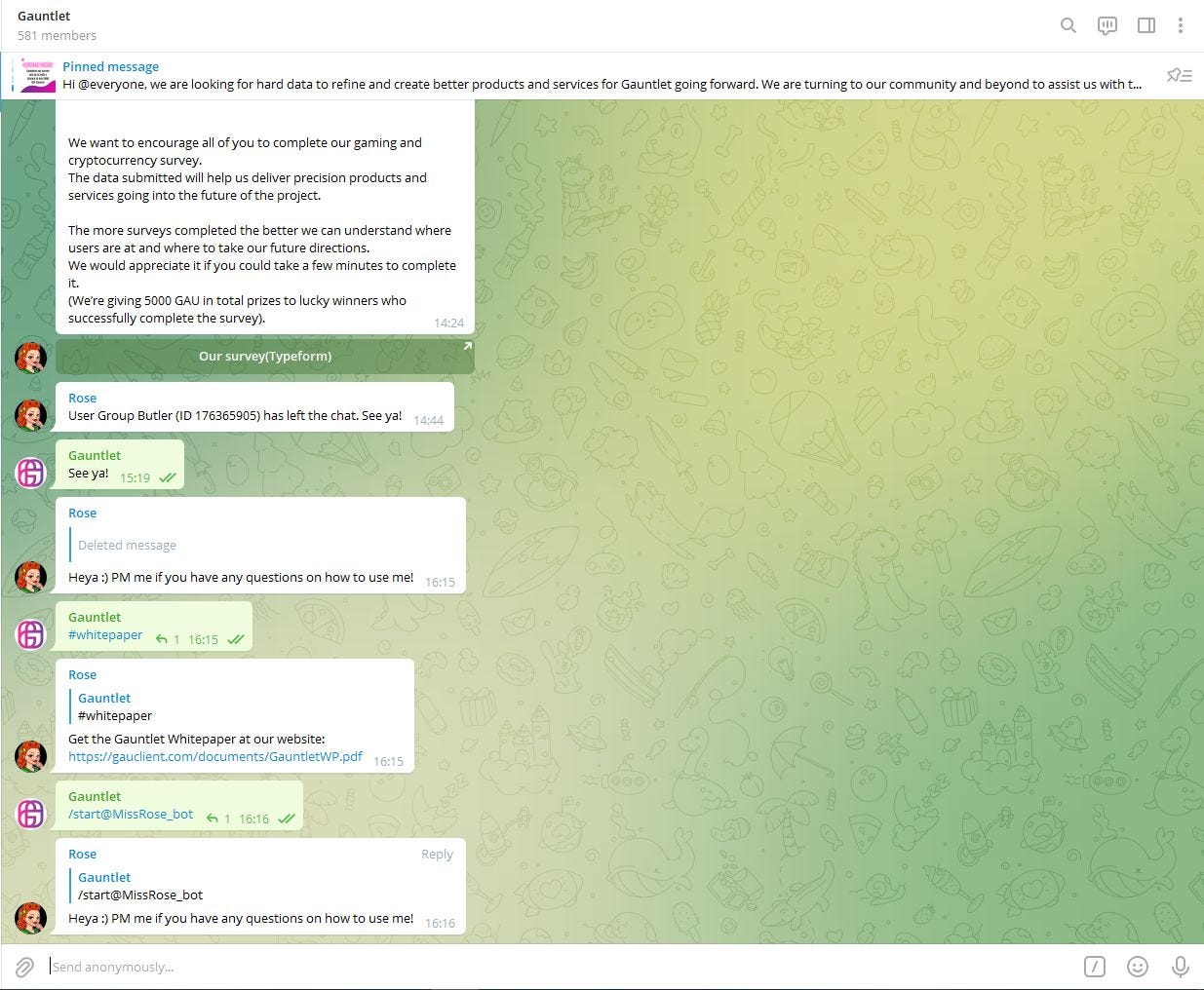Click Rose sender name above Deleted message
Viewport: 1204px width, 990px height.
(x=82, y=513)
